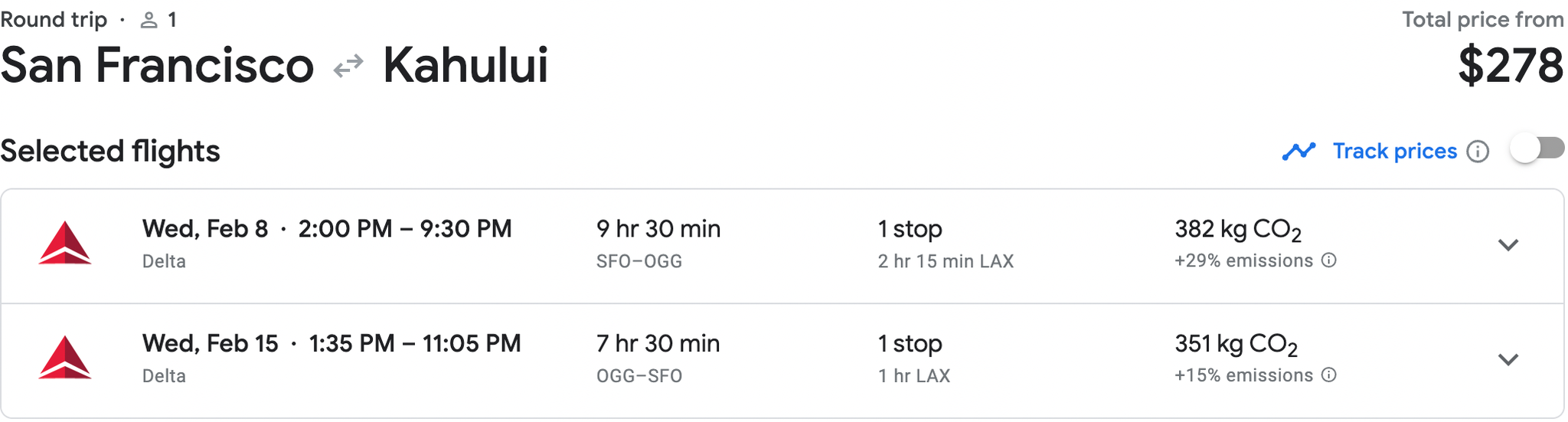Click the round-trip arrows icon
The width and height of the screenshot is (1568, 422).
pyautogui.click(x=348, y=67)
